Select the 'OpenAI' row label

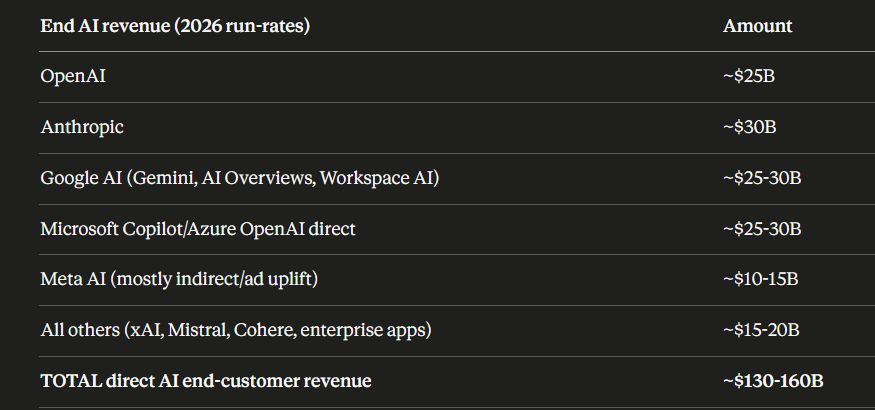73,76
